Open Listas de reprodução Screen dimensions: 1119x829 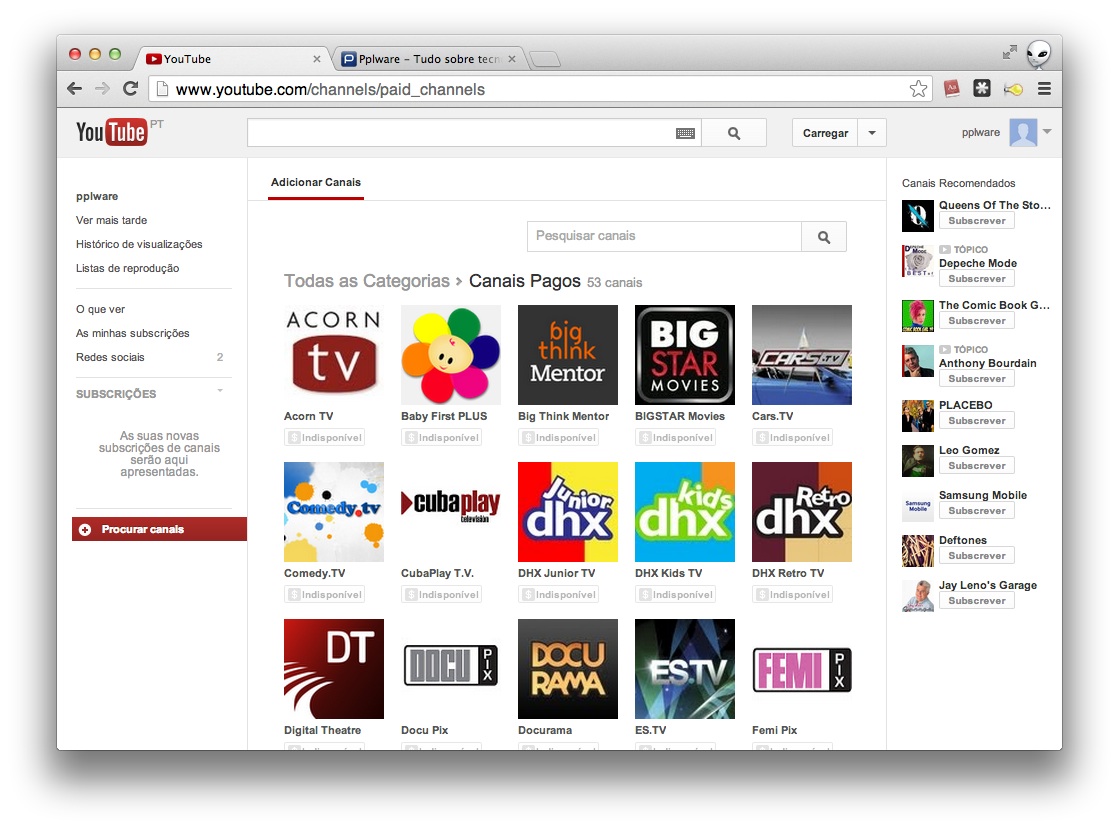coord(128,268)
